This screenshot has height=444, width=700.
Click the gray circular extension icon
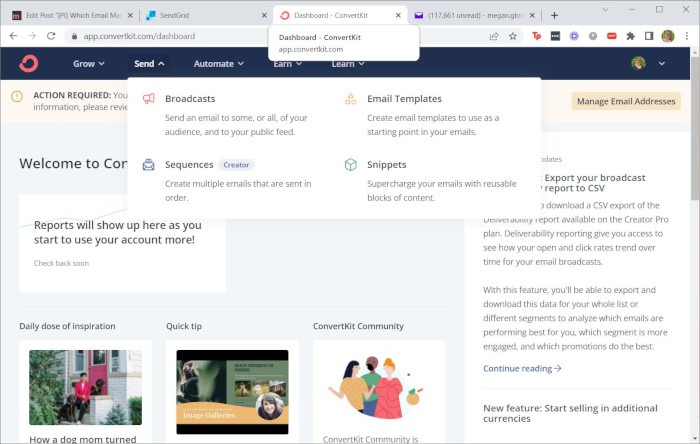pyautogui.click(x=593, y=36)
